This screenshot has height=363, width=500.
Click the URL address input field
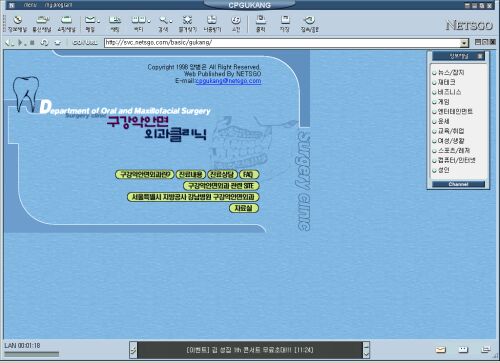pyautogui.click(x=282, y=43)
